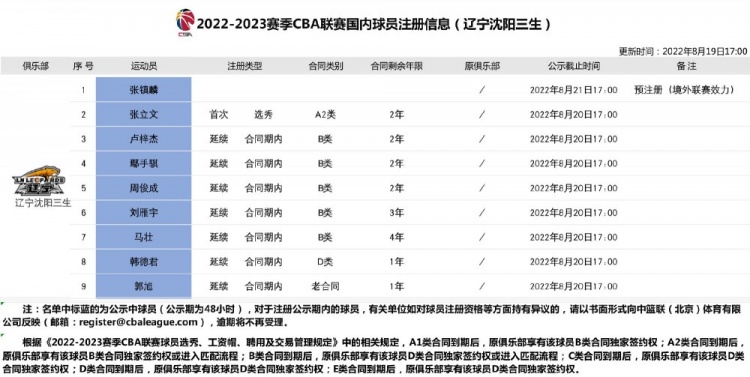The width and height of the screenshot is (750, 377).
Task: Click the CBA league logo icon
Action: tap(185, 22)
